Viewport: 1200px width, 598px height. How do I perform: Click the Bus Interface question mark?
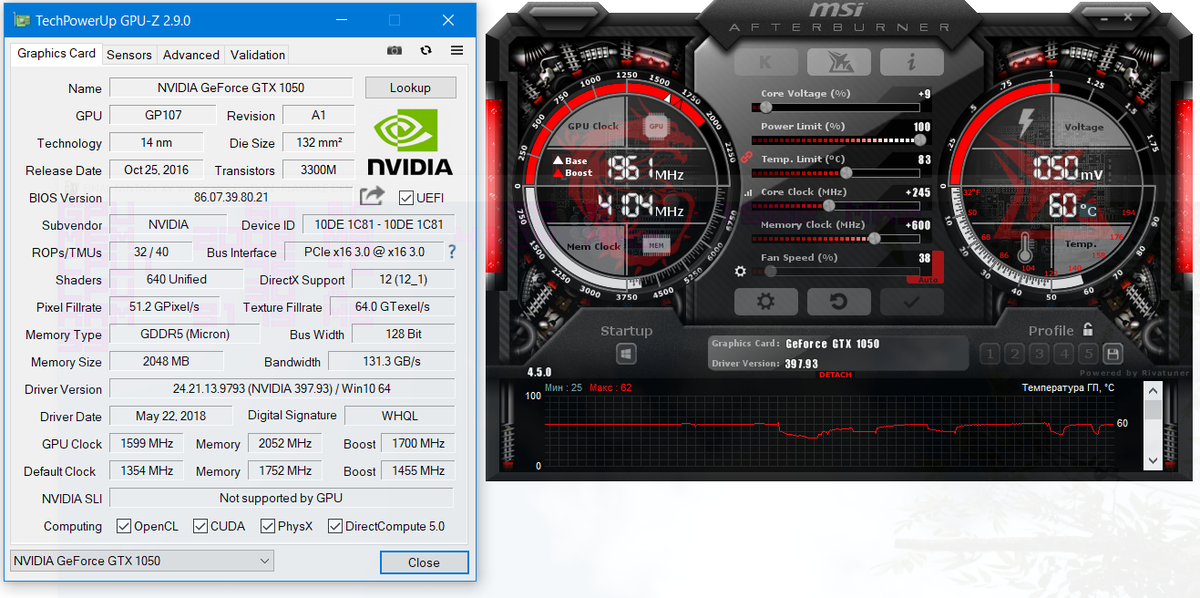click(452, 252)
